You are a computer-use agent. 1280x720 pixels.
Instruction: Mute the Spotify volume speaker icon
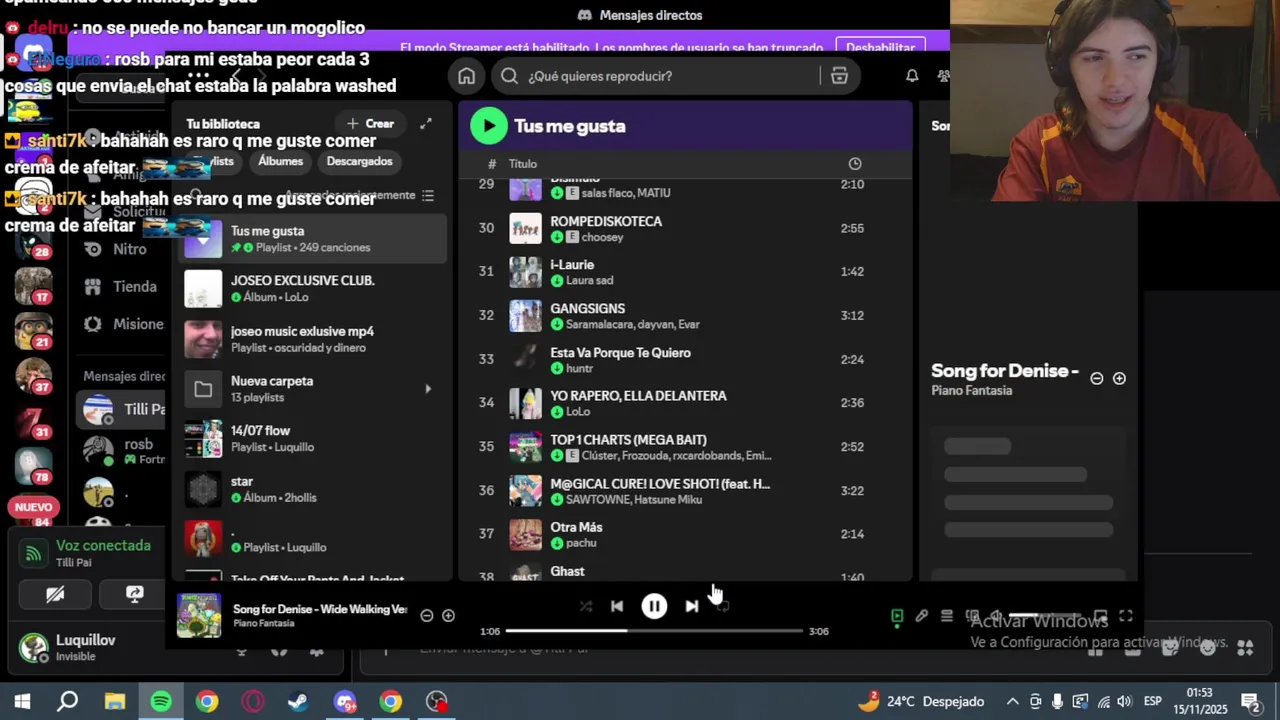(996, 617)
